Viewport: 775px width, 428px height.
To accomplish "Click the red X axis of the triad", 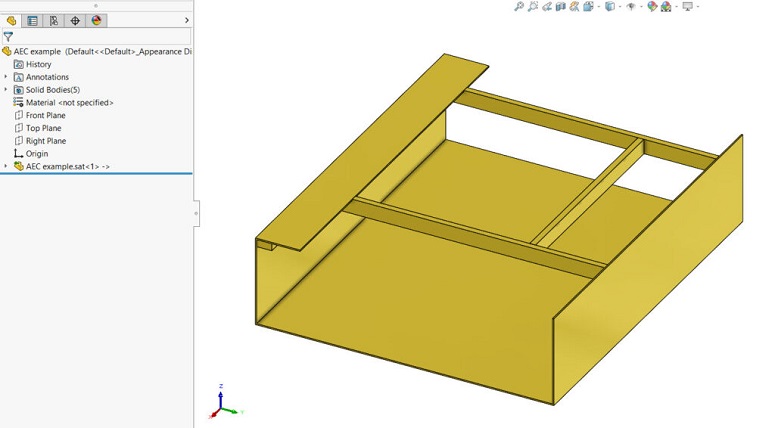I will click(x=215, y=413).
